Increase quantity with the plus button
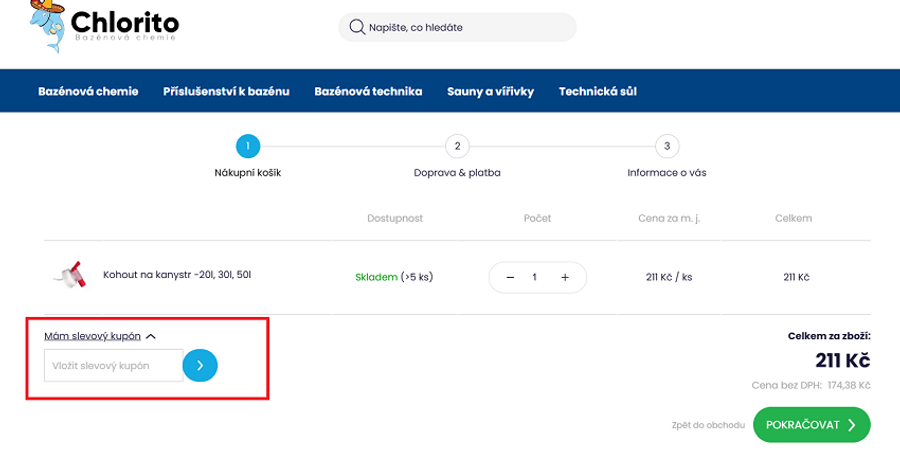This screenshot has width=900, height=450. click(x=565, y=277)
